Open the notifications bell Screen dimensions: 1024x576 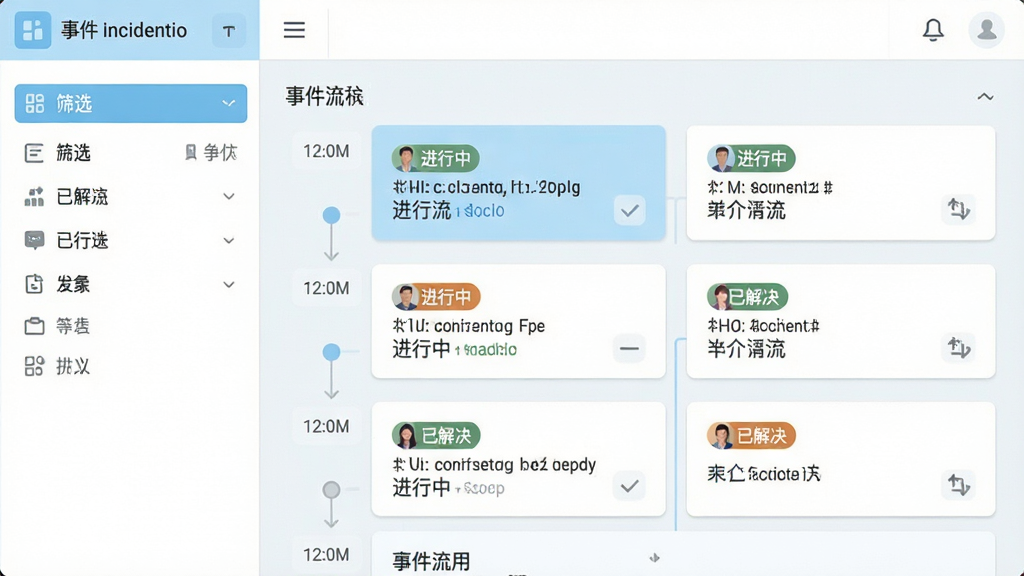pos(933,29)
